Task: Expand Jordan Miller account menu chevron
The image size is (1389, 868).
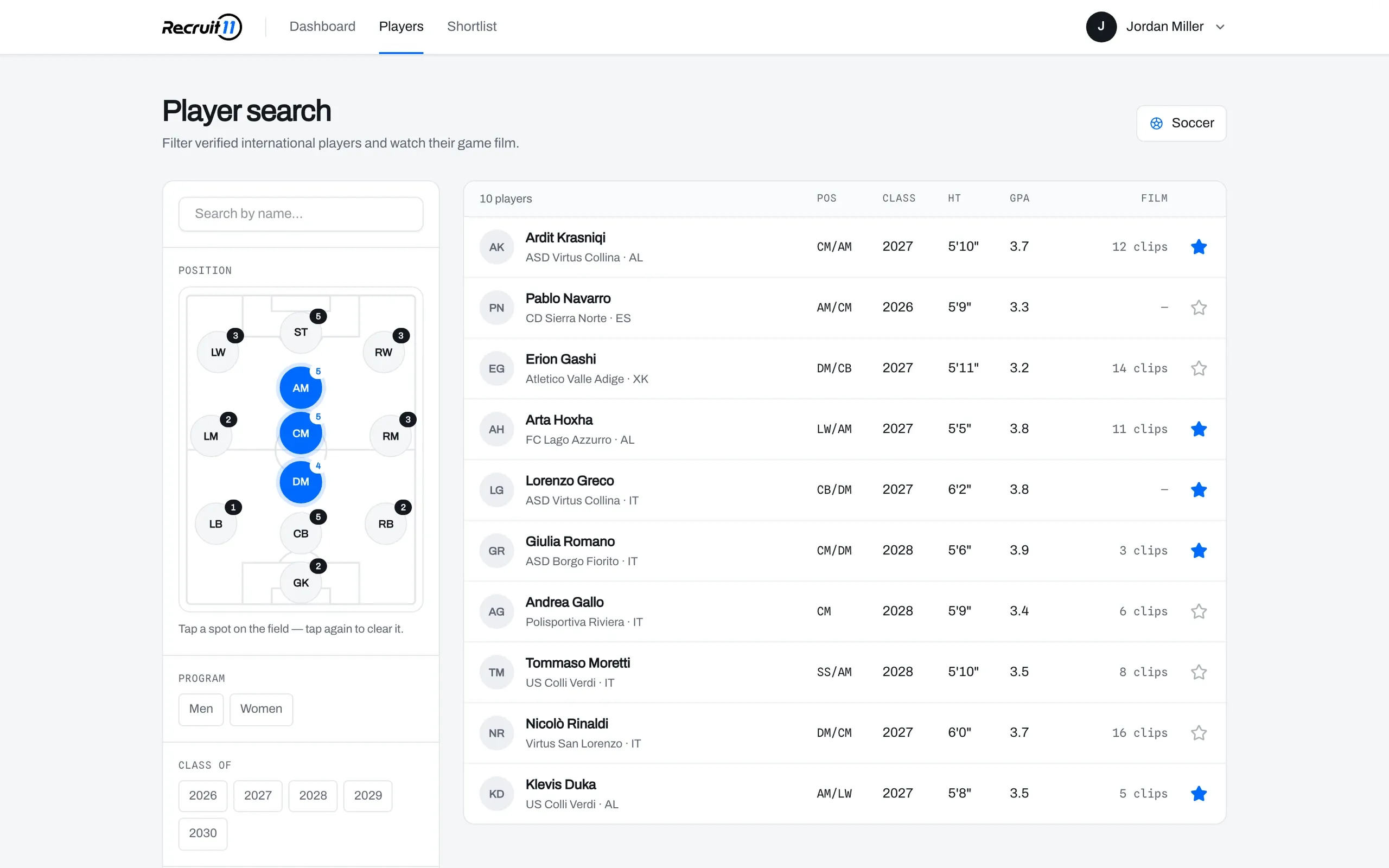Action: coord(1220,27)
